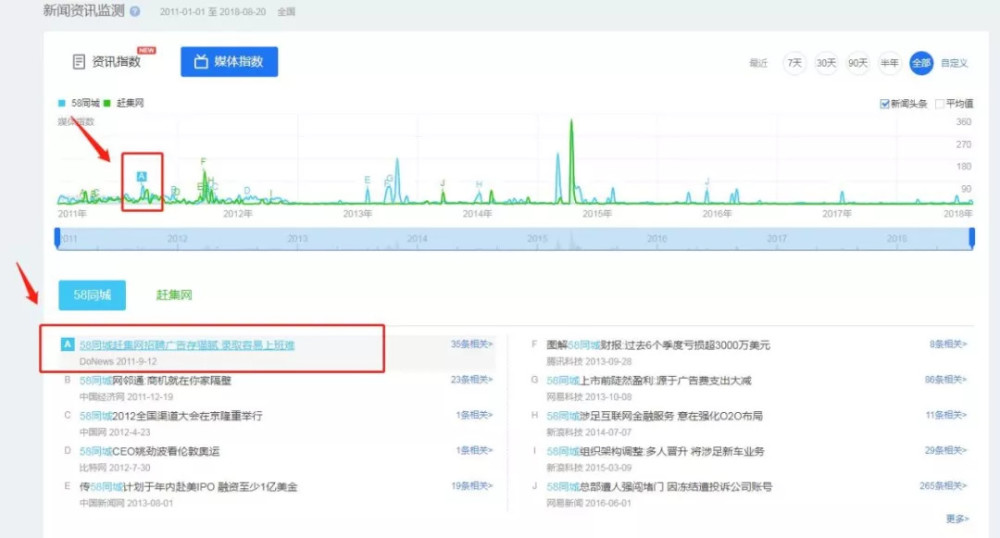1000x538 pixels.
Task: Open the 资讯指数 tab
Action: (x=106, y=62)
